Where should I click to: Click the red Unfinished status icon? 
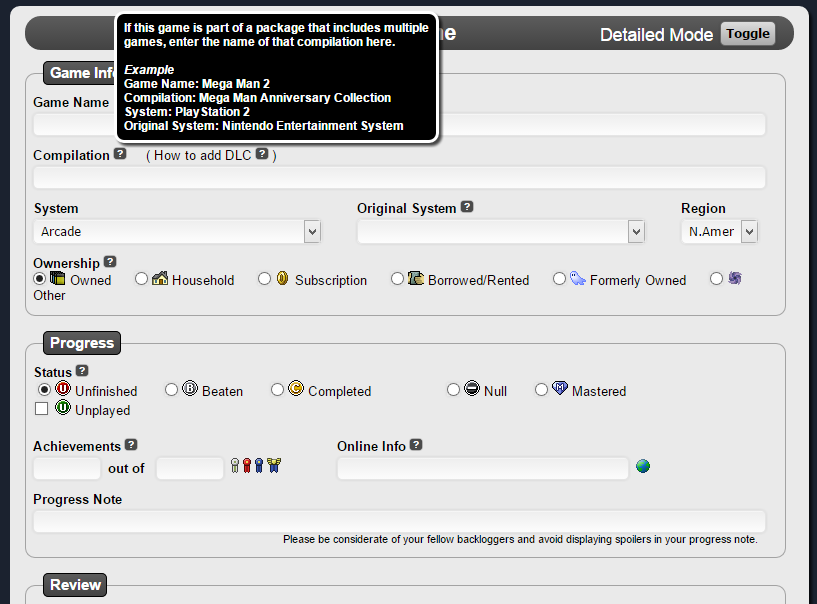point(63,389)
